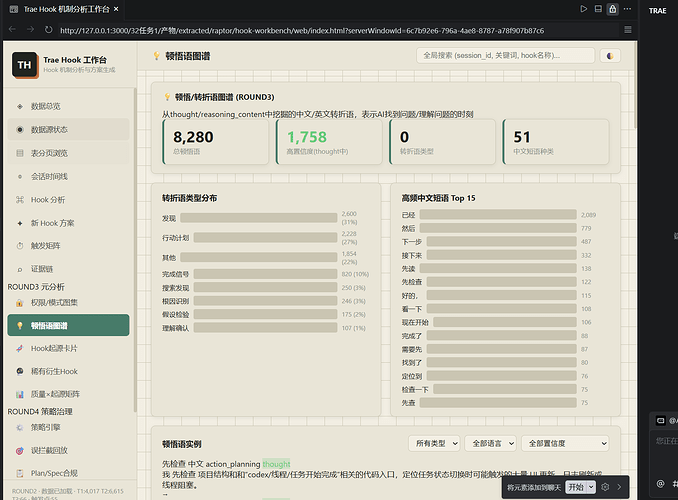678x500 pixels.
Task: Click the run triangle icon in title bar
Action: tap(583, 9)
